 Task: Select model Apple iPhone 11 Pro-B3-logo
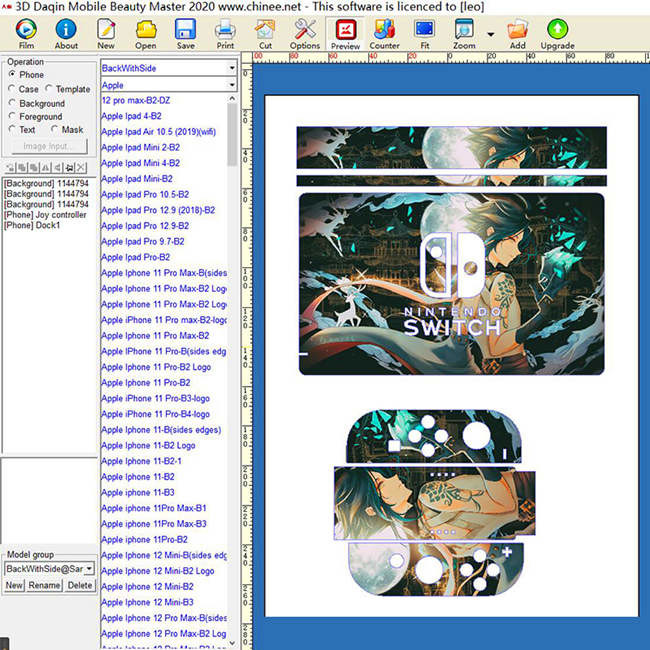[155, 398]
